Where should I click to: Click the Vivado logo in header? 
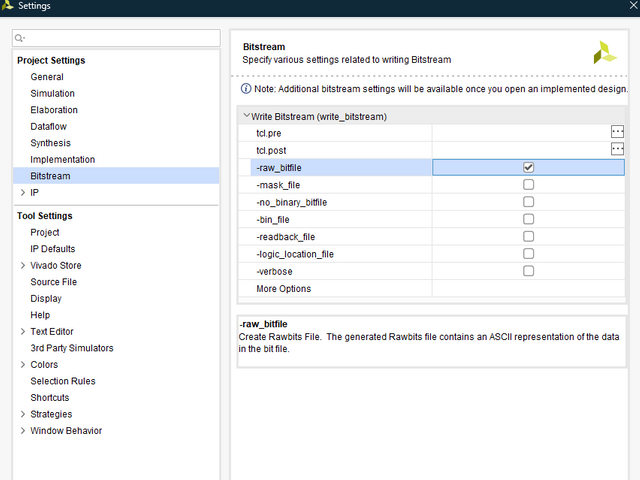tap(604, 52)
